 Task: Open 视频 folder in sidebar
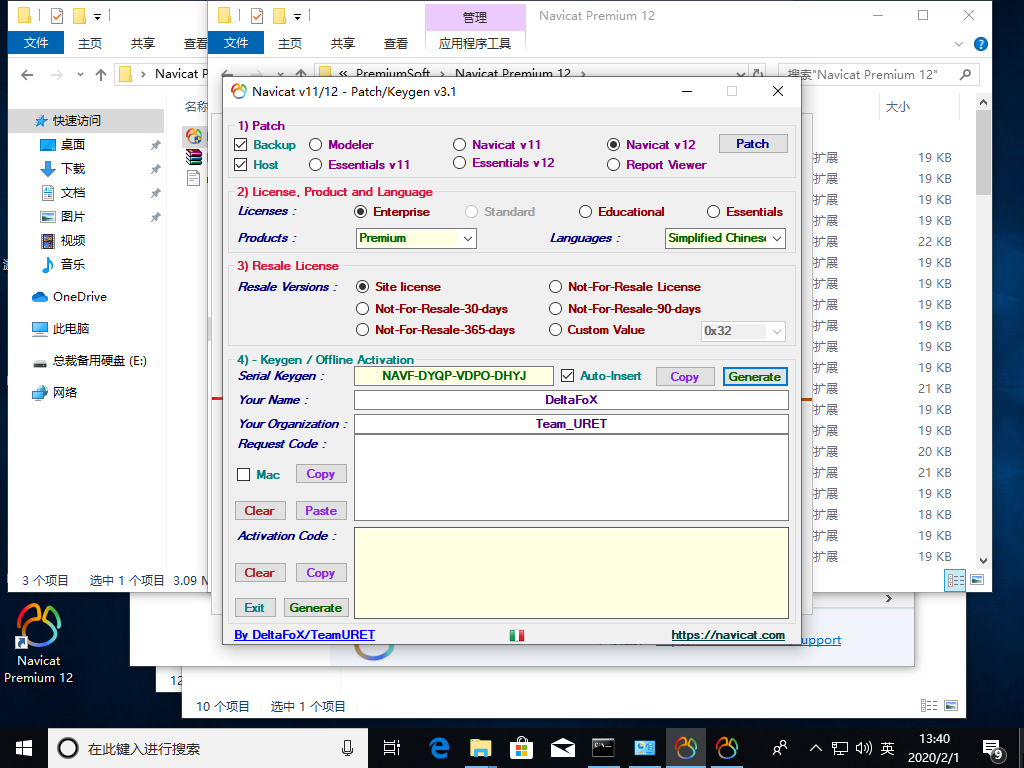coord(73,240)
